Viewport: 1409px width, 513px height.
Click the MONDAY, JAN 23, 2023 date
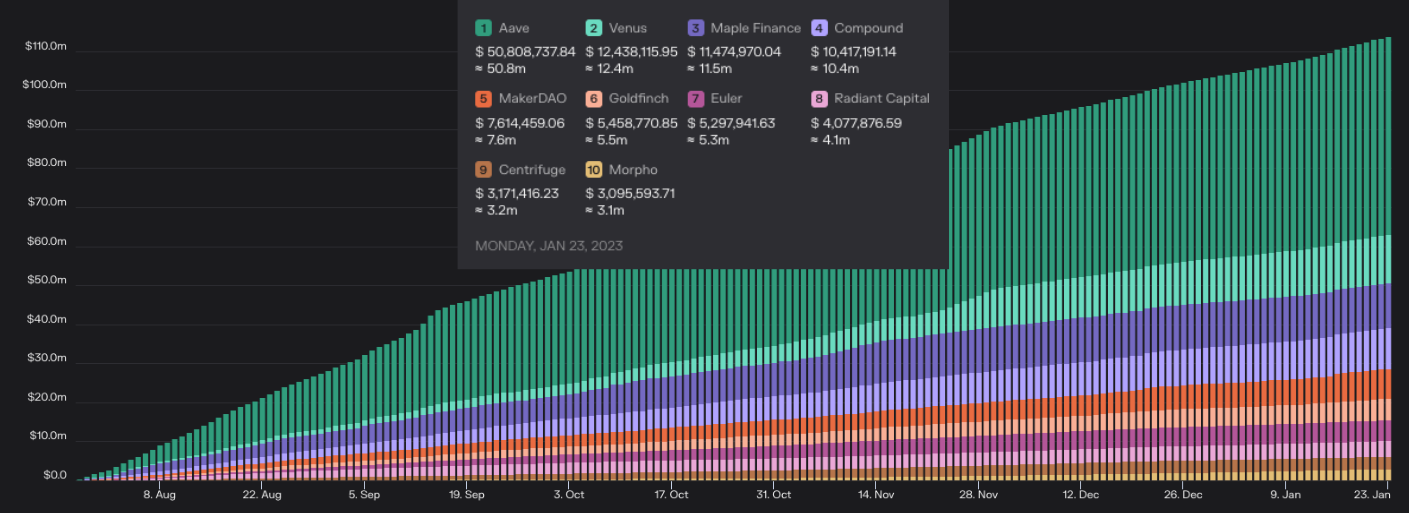549,245
